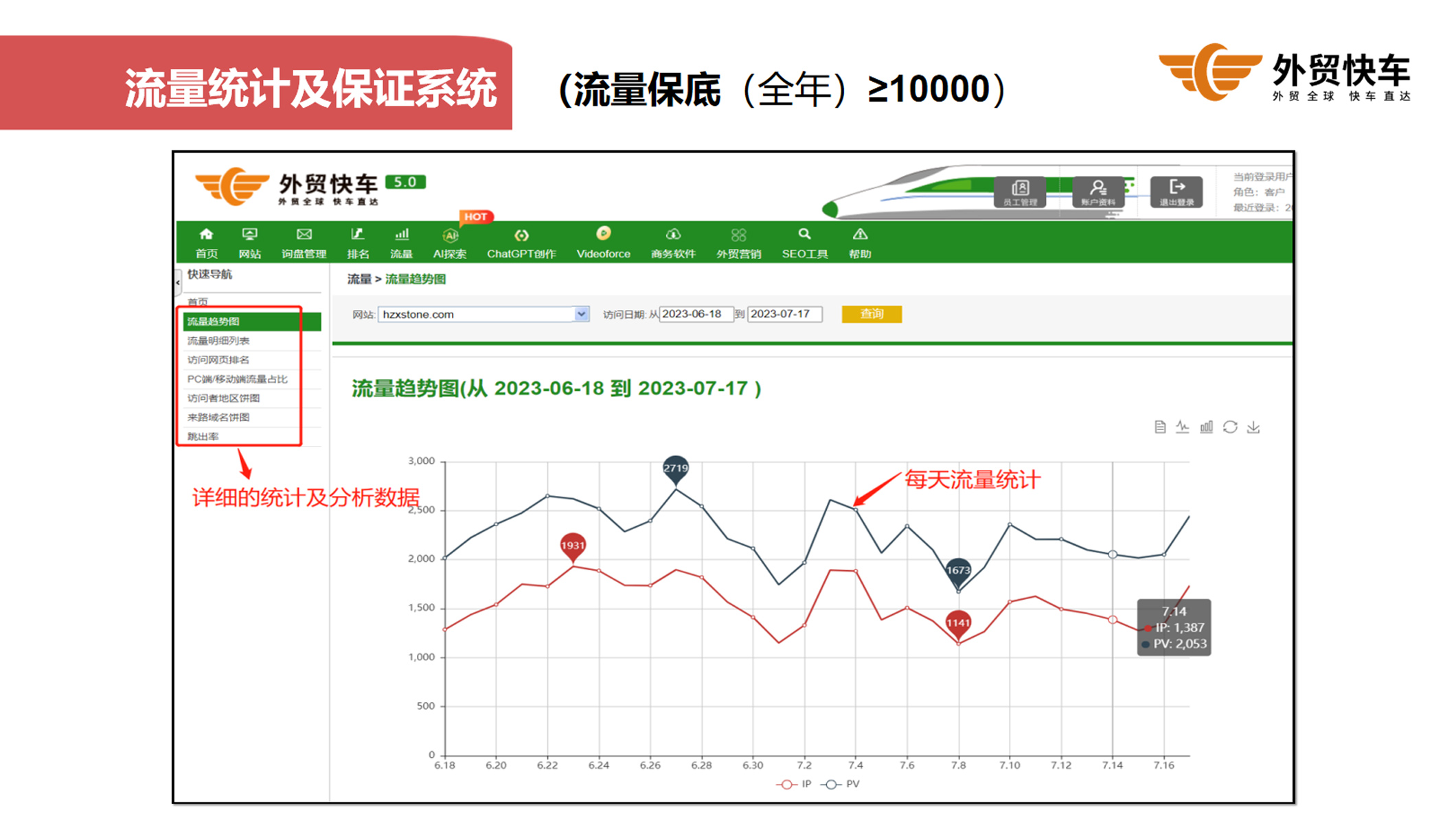Click the 2719 PV peak marker
The height and width of the screenshot is (821, 1456).
click(x=676, y=469)
